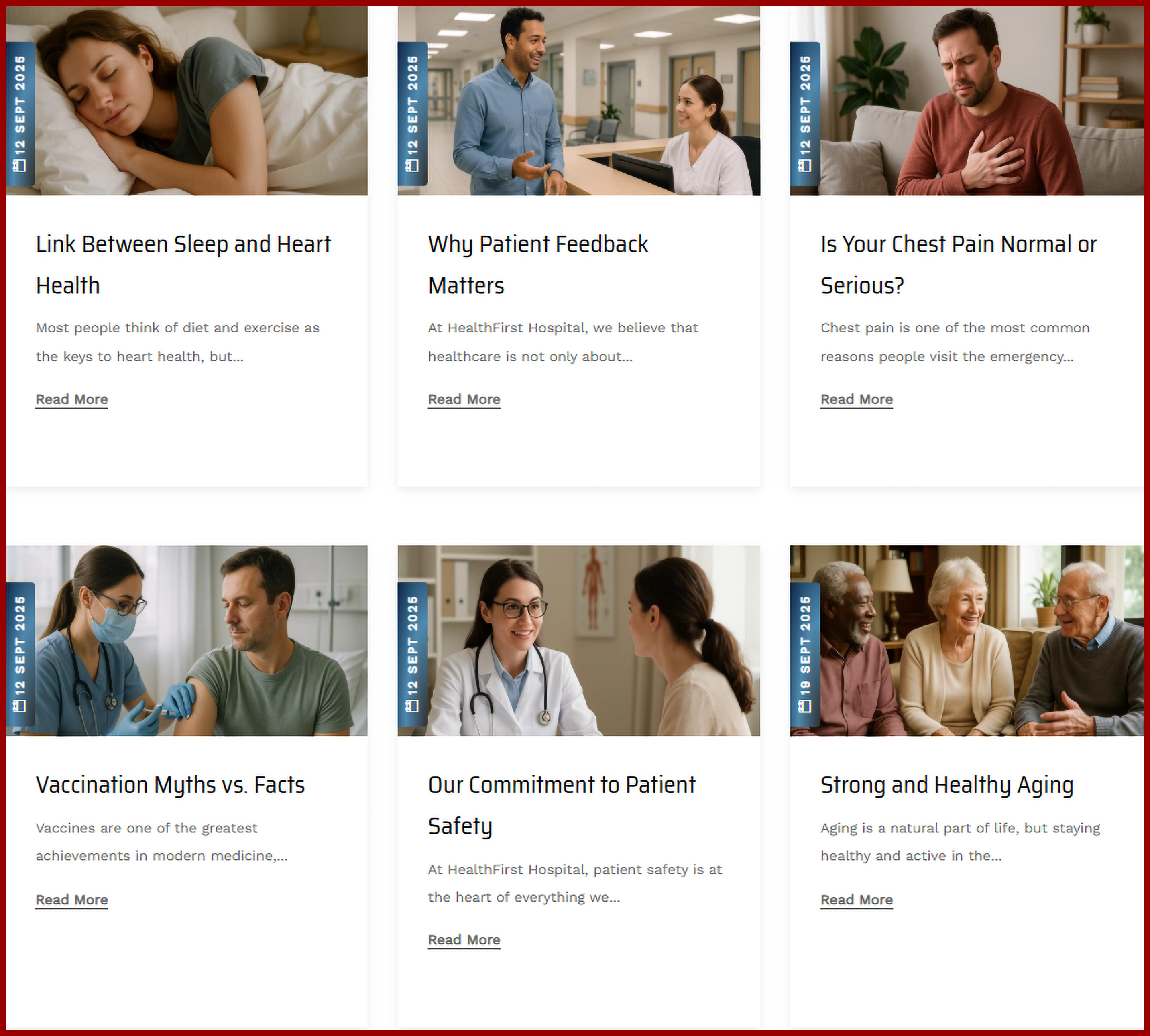The image size is (1150, 1036).
Task: Select the Vaccination Myths vs. Facts title
Action: pyautogui.click(x=170, y=786)
